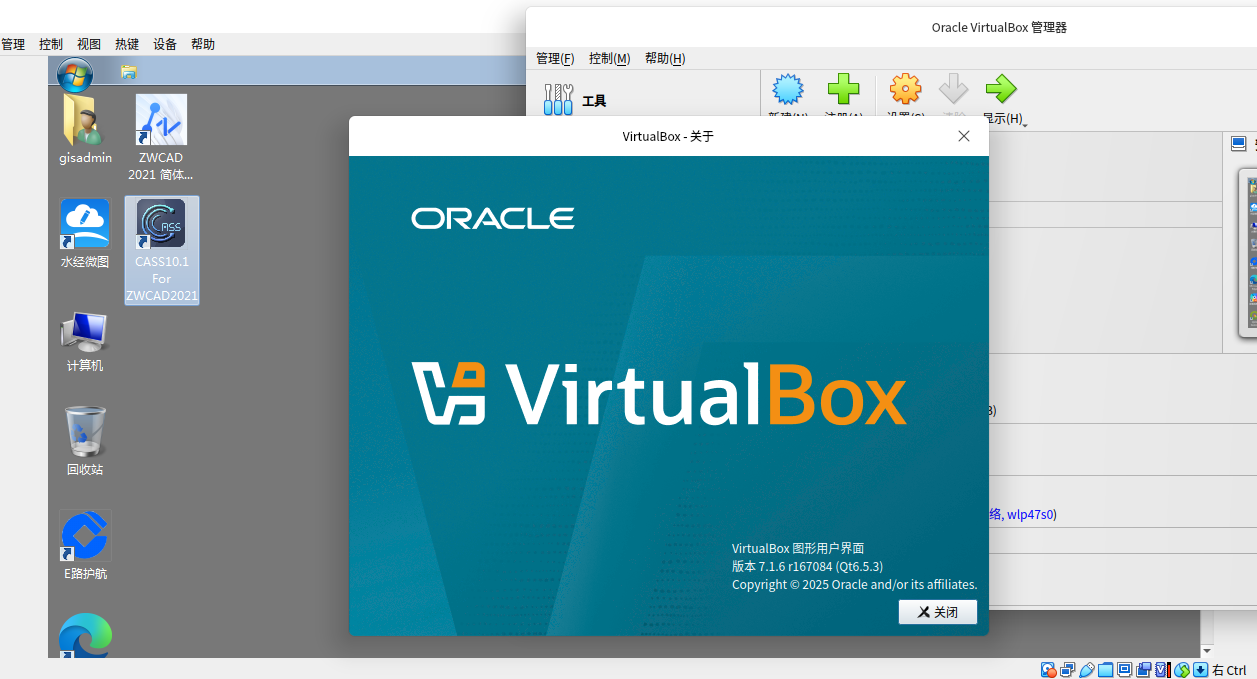Select the E路护航 desktop shortcut
This screenshot has width=1257, height=679.
pyautogui.click(x=85, y=546)
